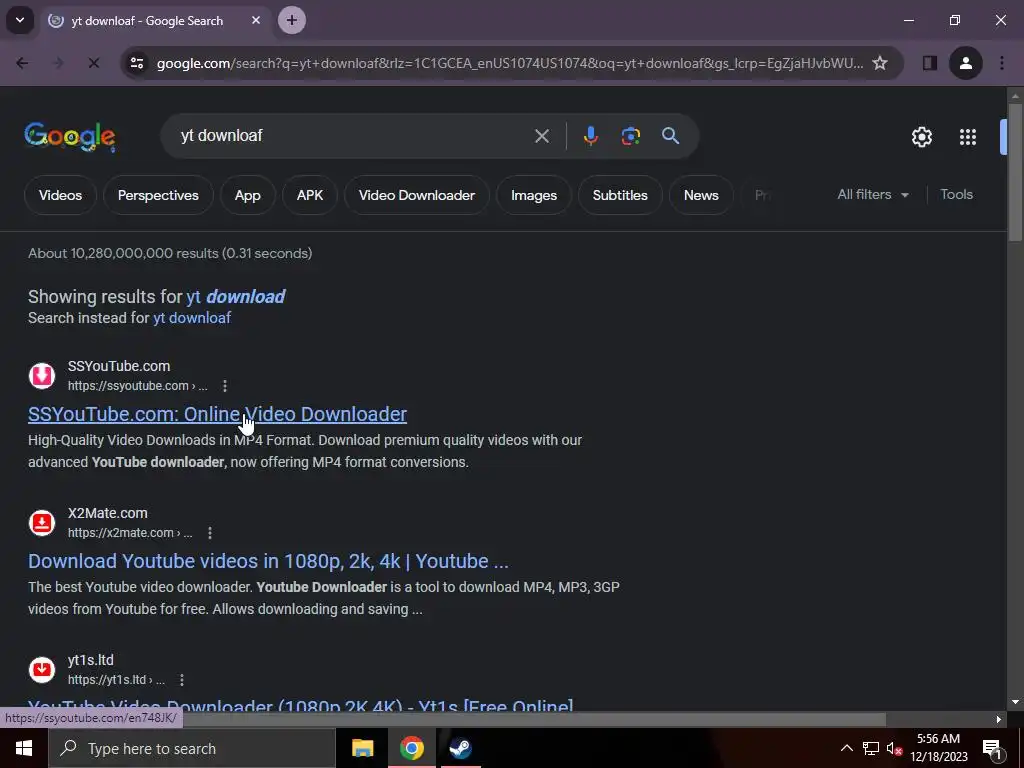1024x768 pixels.
Task: Bookmark this page with the star
Action: [880, 63]
